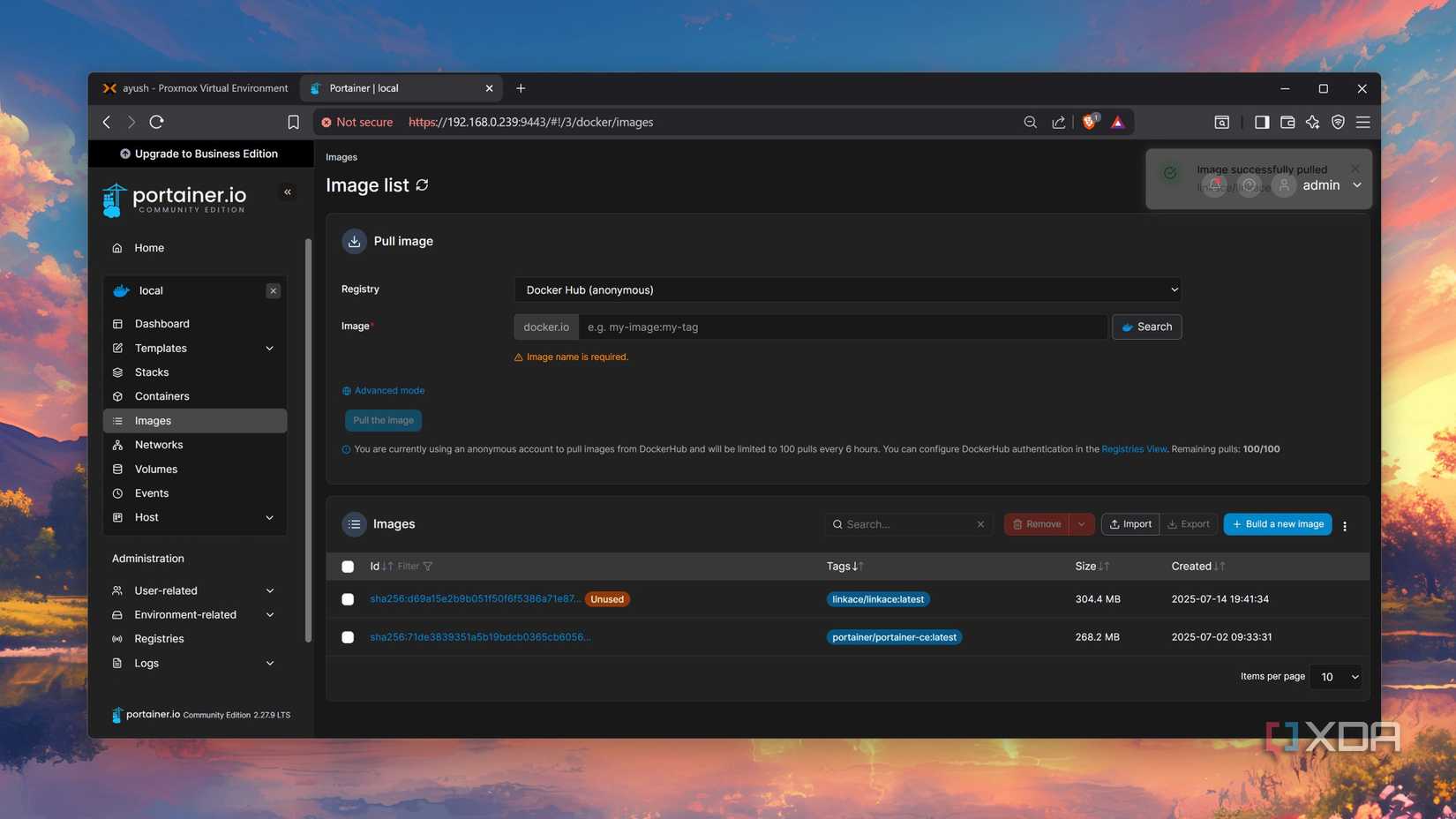Clear the images search field
The image size is (1456, 819).
pos(980,524)
